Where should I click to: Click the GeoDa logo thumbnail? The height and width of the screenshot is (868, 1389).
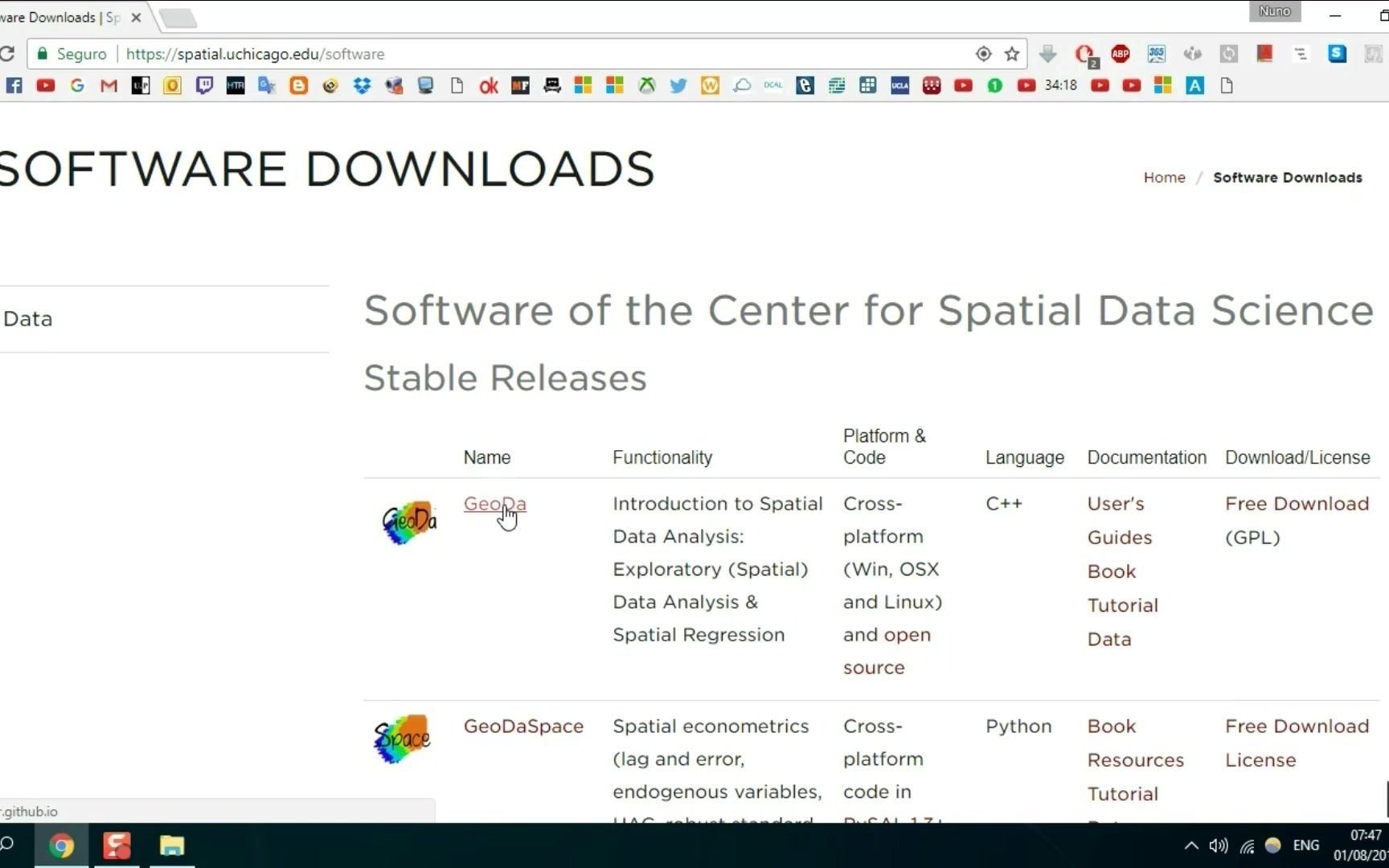(x=409, y=522)
